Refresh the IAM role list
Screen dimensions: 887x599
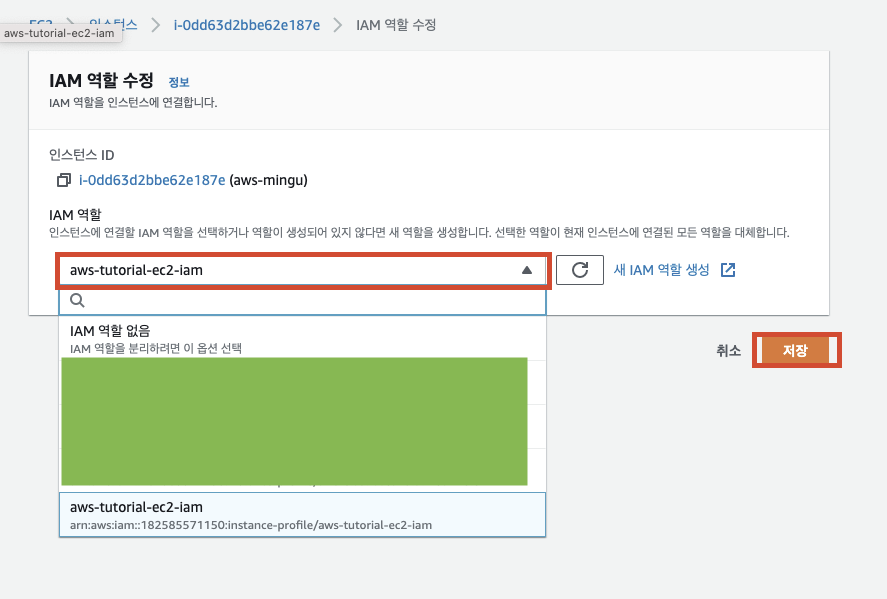point(580,270)
